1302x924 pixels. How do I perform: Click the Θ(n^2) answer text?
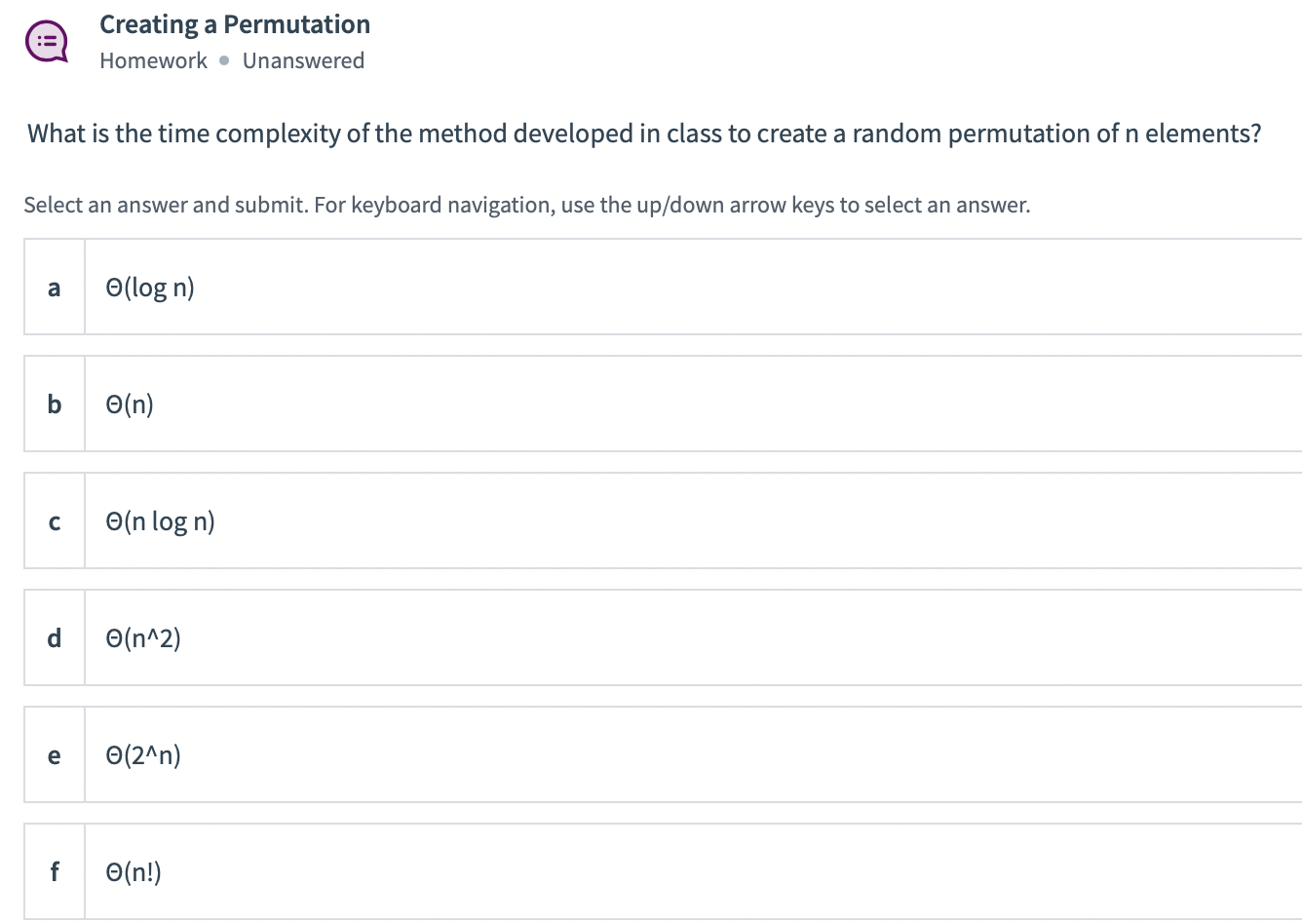(x=143, y=637)
